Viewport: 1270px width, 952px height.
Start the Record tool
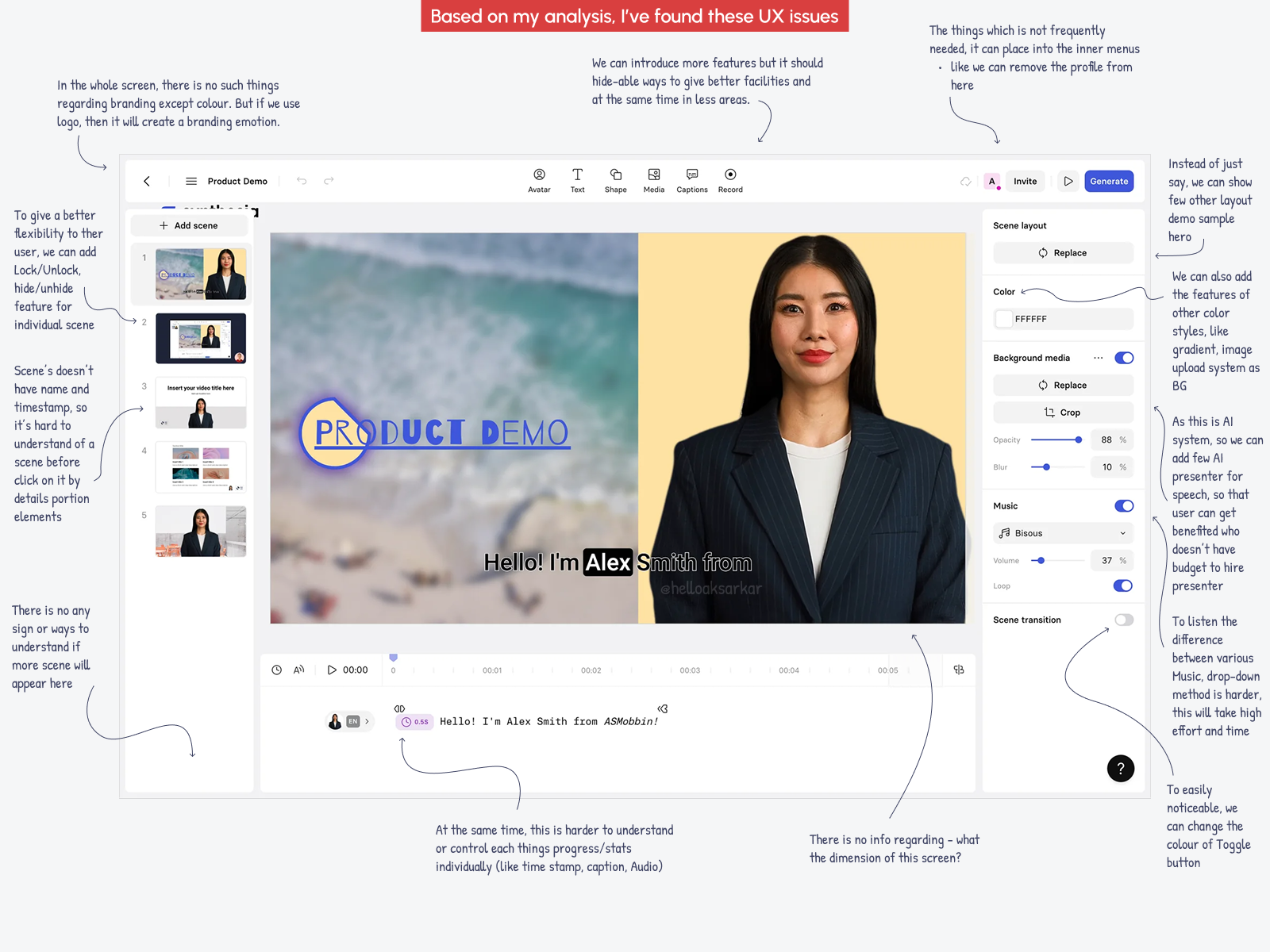(x=730, y=180)
